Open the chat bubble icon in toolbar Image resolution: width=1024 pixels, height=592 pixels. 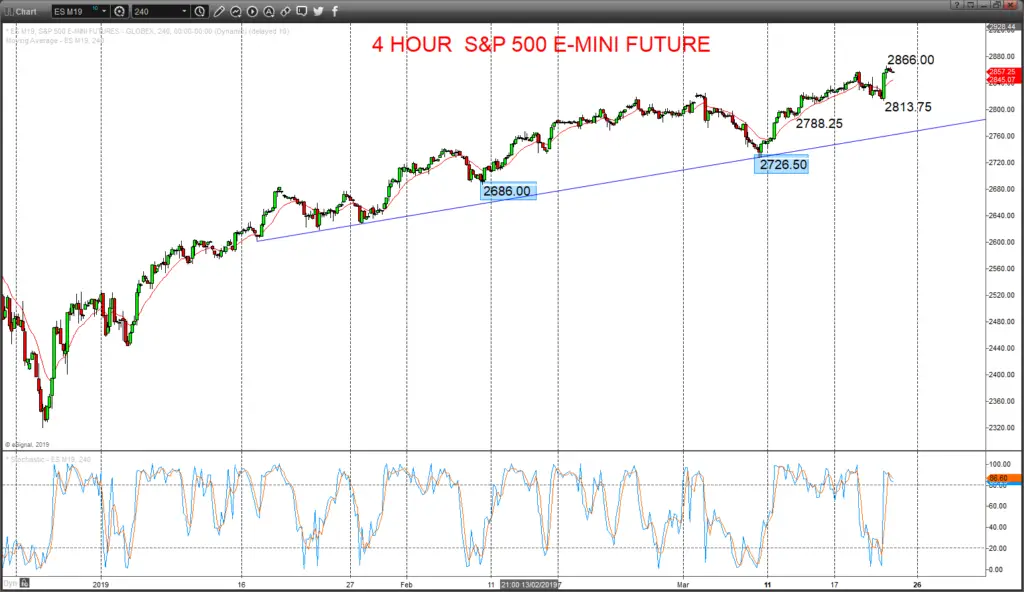point(302,11)
